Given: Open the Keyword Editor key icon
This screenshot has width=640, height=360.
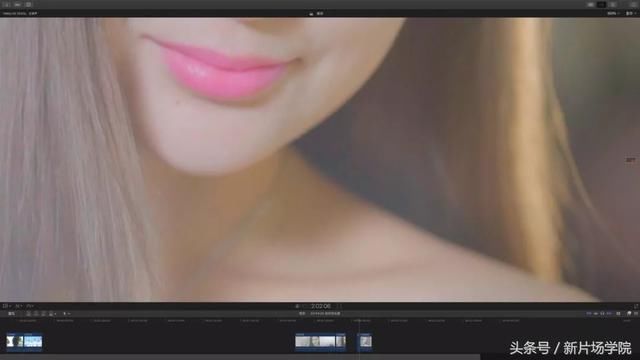Looking at the screenshot, I should [x=18, y=4].
